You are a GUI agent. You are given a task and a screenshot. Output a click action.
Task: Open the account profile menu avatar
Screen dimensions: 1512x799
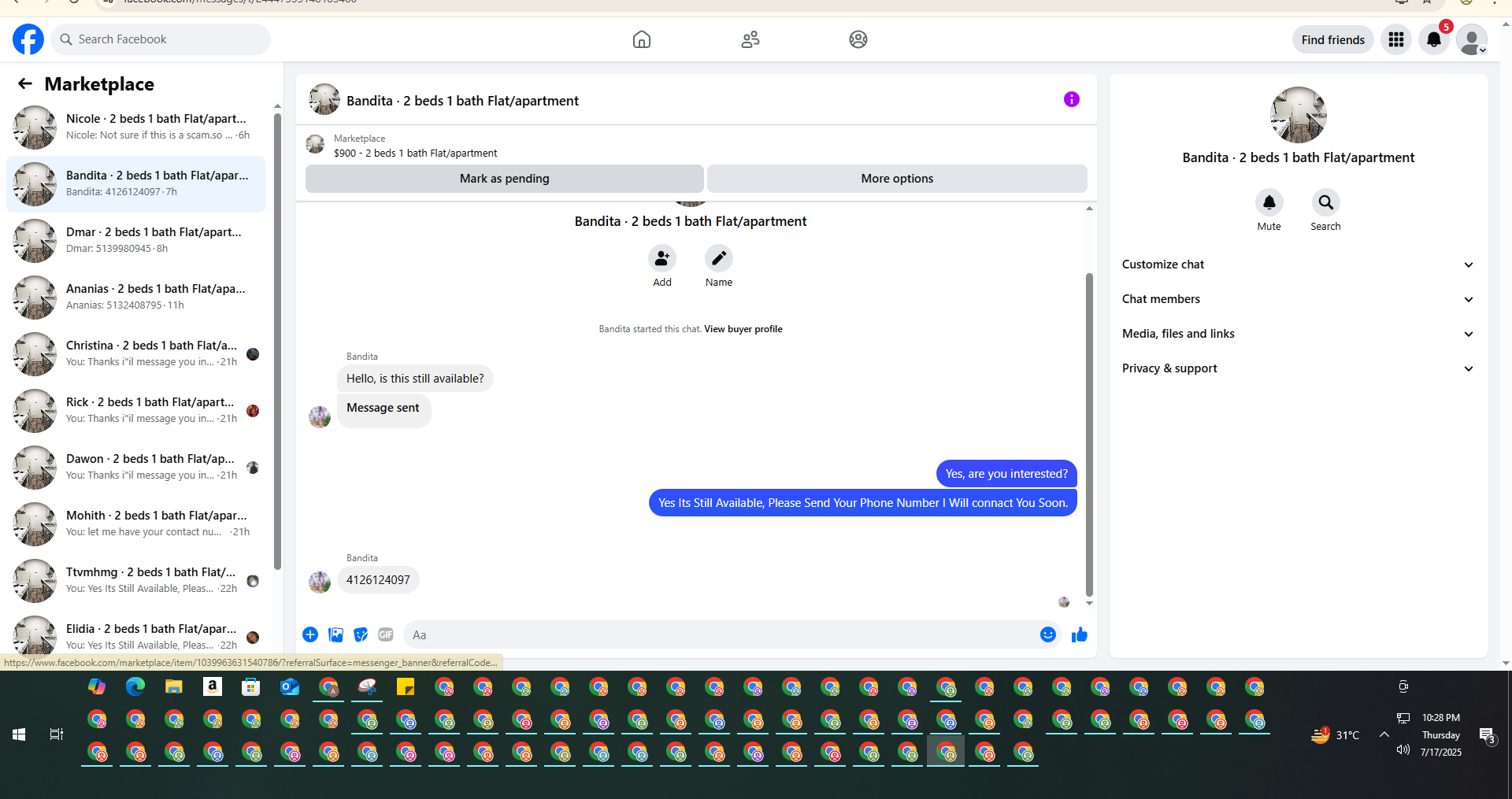click(1472, 39)
